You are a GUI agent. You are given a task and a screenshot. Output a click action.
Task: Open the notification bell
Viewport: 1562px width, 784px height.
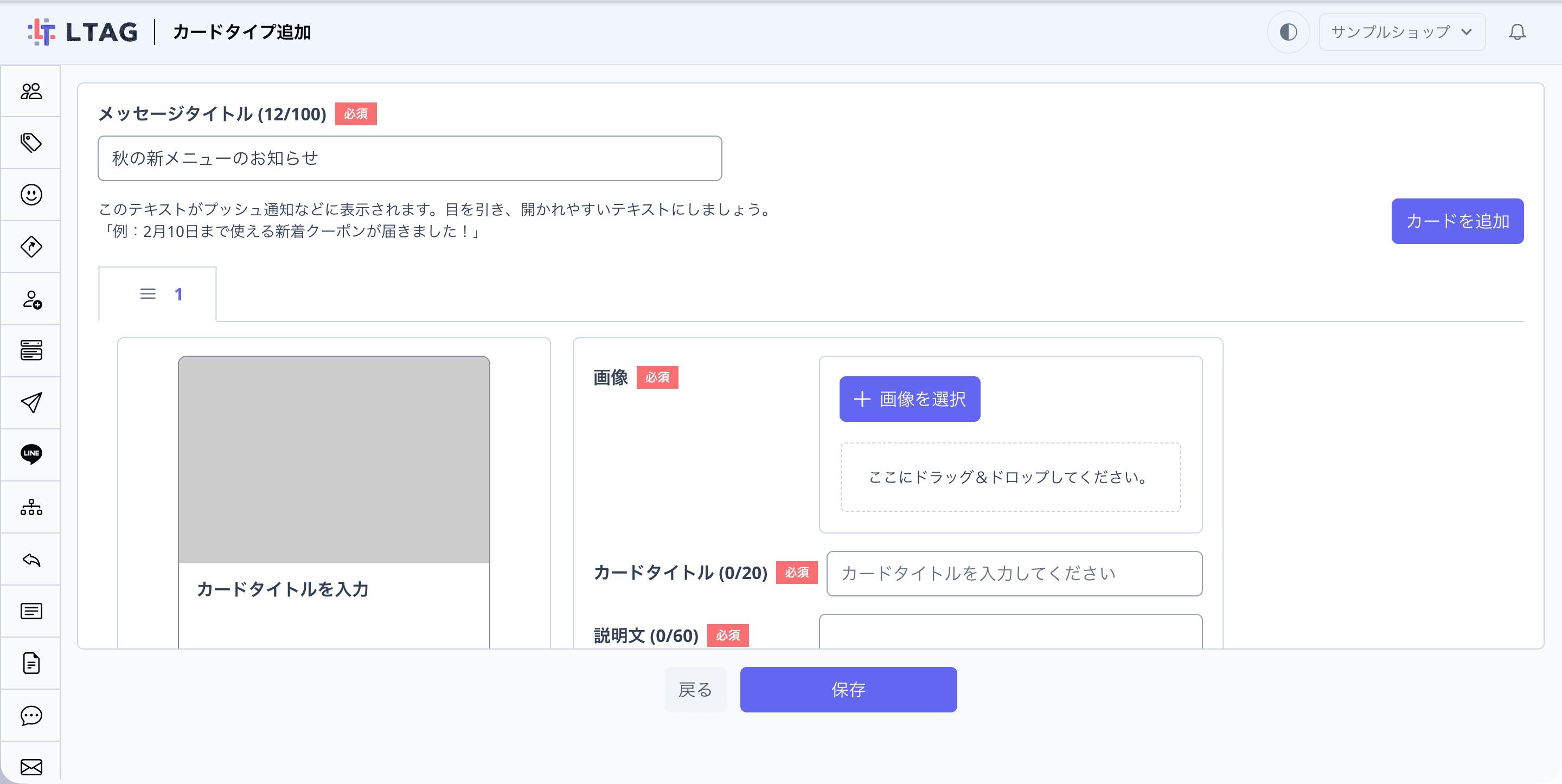pyautogui.click(x=1517, y=32)
